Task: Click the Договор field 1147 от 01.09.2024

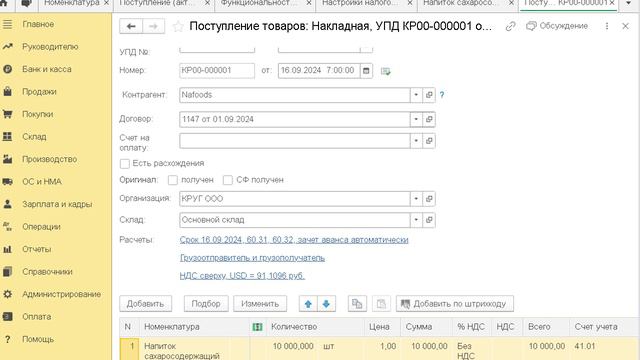Action: pos(294,119)
